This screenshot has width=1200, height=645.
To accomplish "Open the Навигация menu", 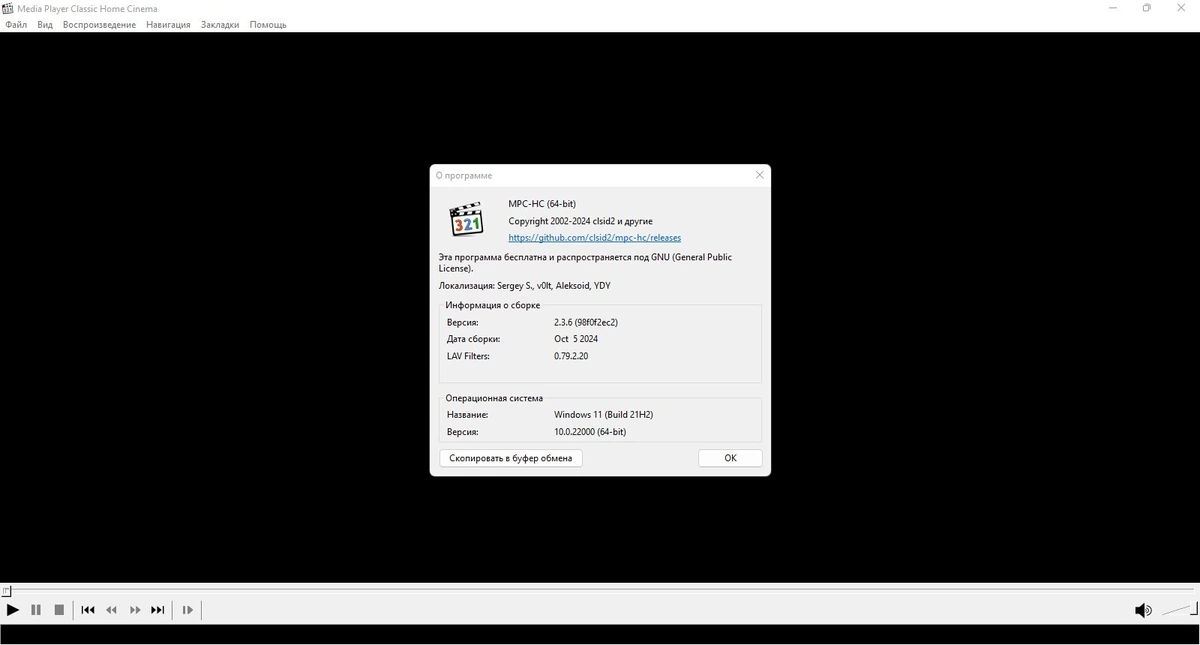I will (168, 25).
